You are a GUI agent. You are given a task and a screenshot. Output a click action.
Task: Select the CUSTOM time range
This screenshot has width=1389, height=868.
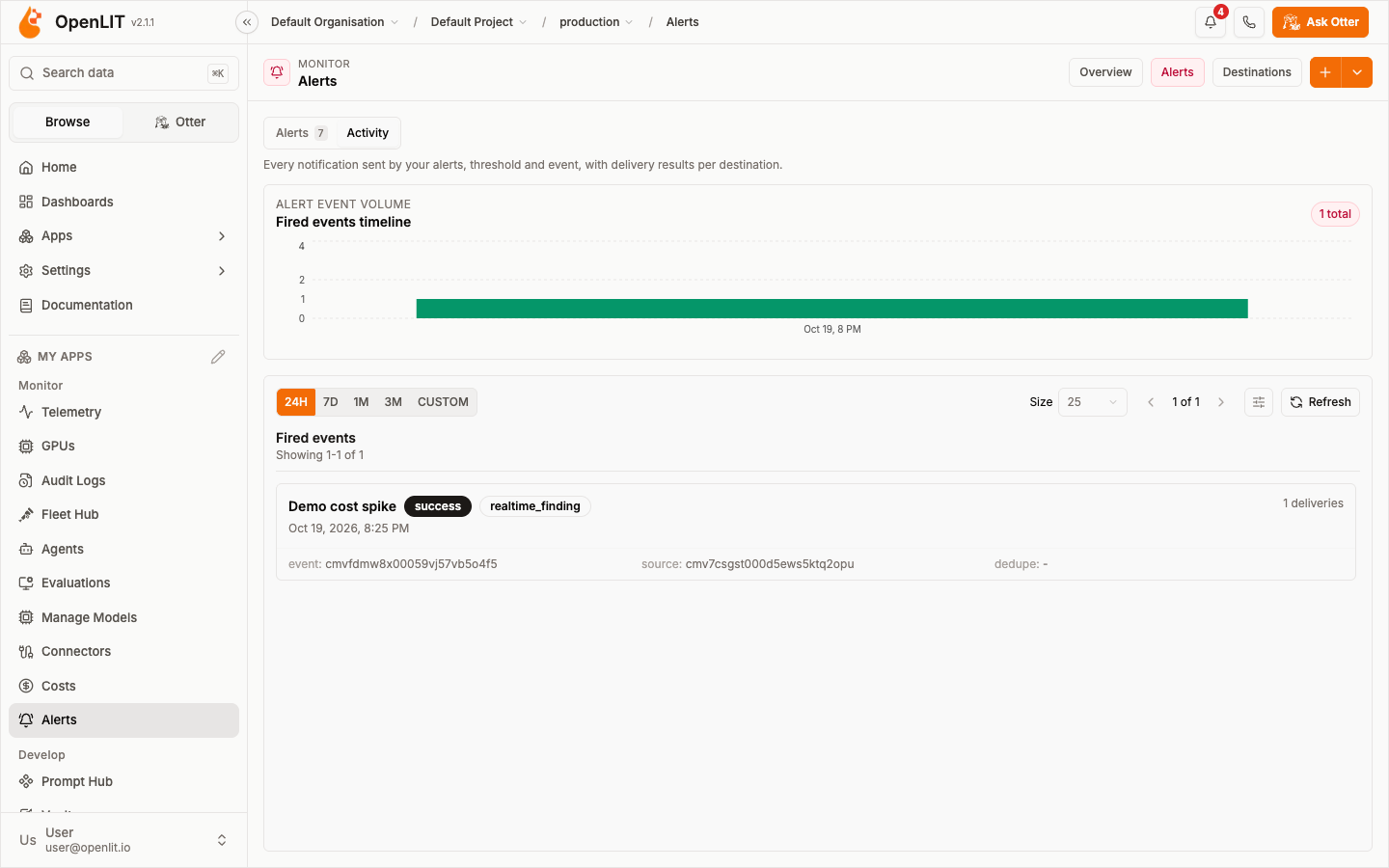coord(443,402)
